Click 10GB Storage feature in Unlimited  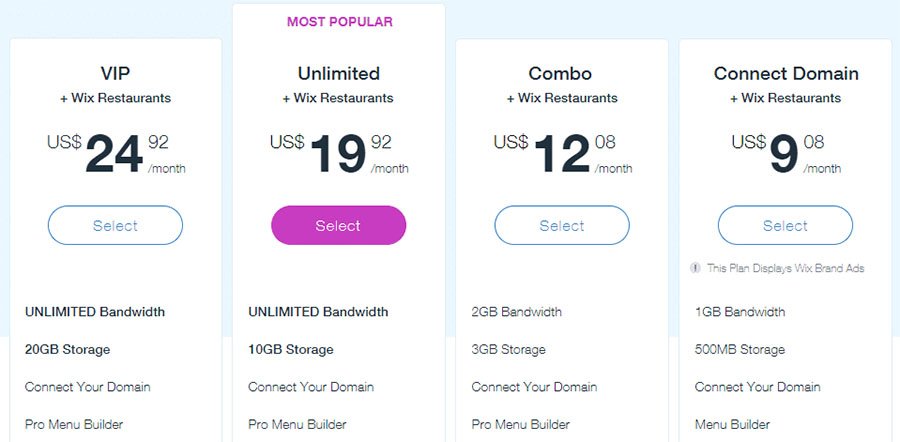(291, 349)
